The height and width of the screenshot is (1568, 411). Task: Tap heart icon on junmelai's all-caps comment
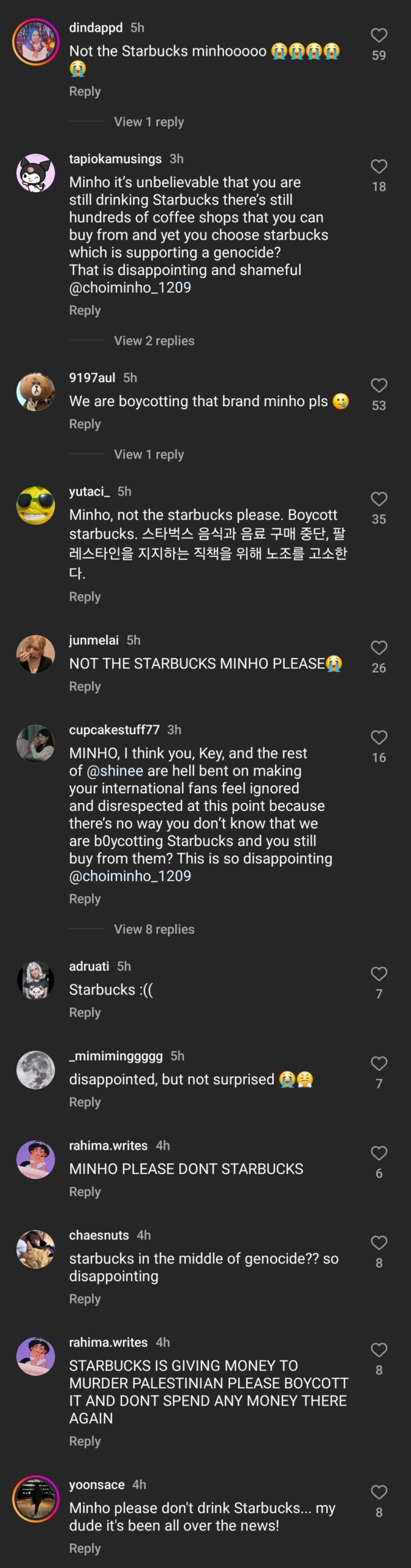(x=379, y=646)
